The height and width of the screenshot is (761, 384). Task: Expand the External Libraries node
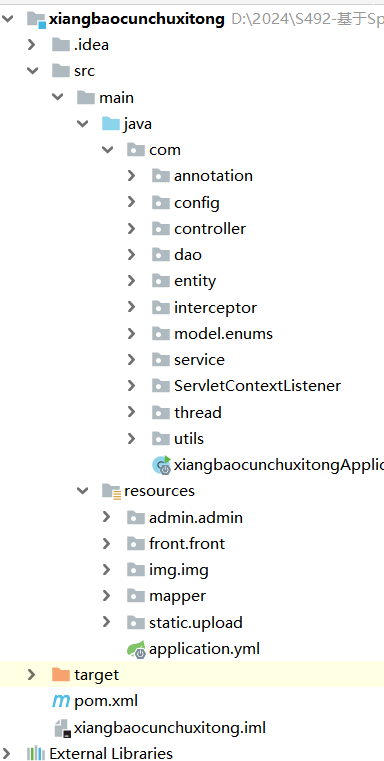[7, 753]
